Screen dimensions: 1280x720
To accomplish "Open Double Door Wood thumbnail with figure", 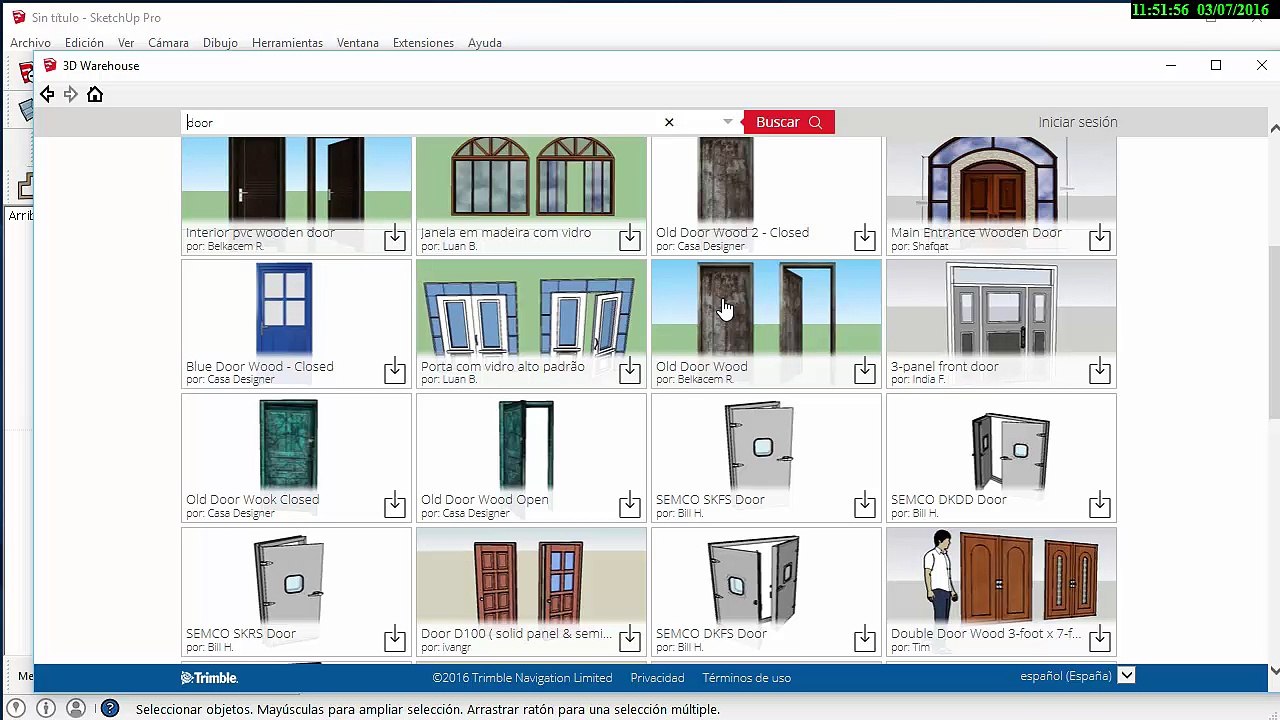I will (x=1001, y=576).
